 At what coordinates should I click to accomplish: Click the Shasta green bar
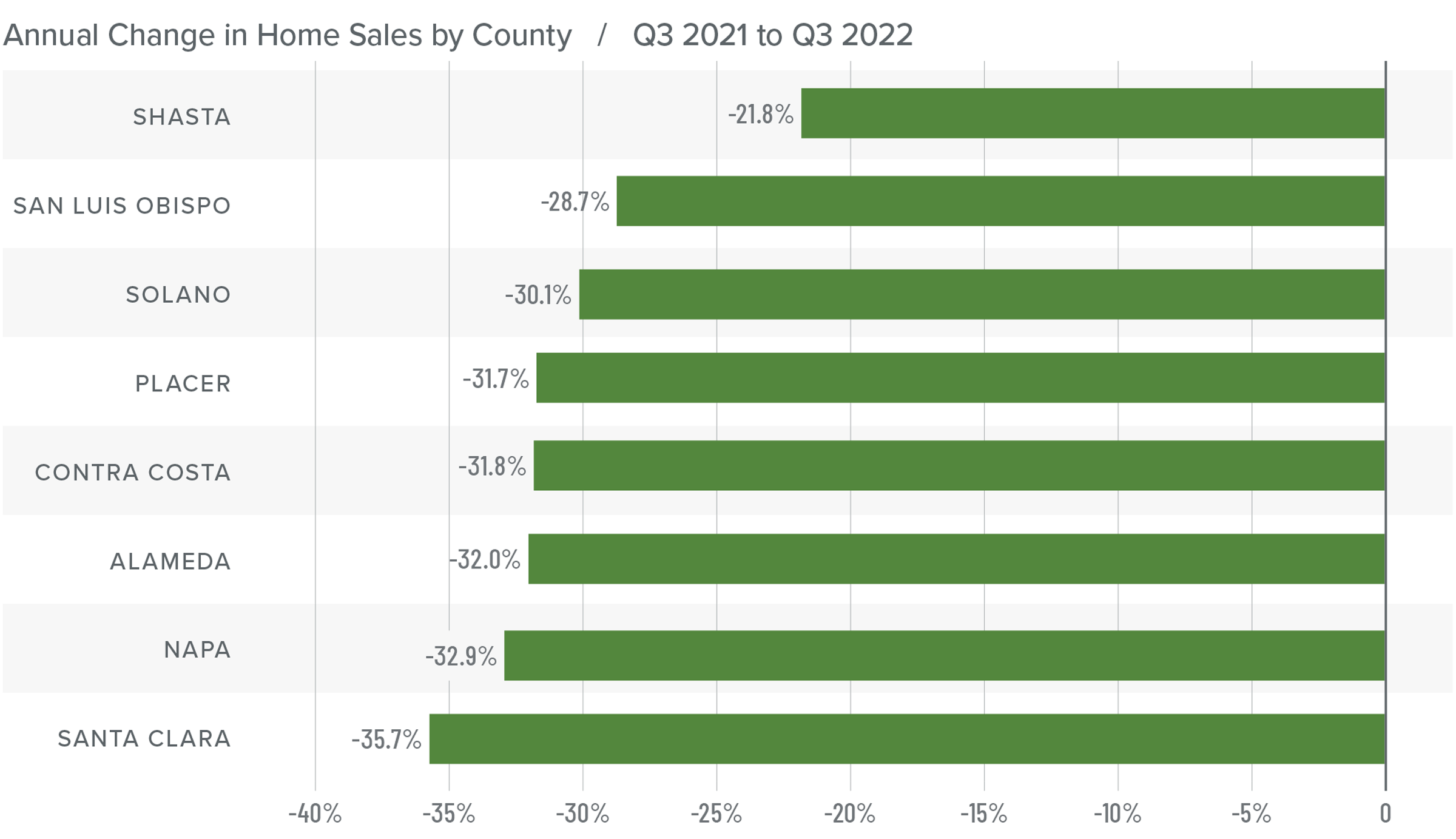point(1093,113)
